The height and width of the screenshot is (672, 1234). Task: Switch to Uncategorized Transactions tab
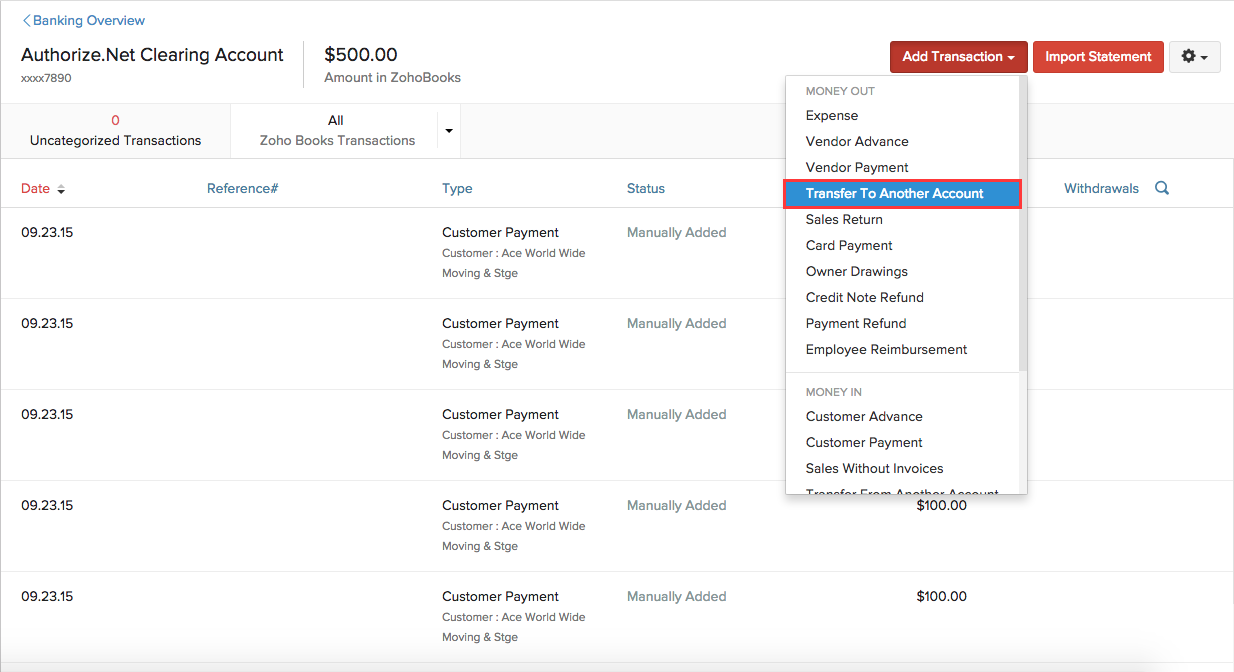(x=115, y=131)
